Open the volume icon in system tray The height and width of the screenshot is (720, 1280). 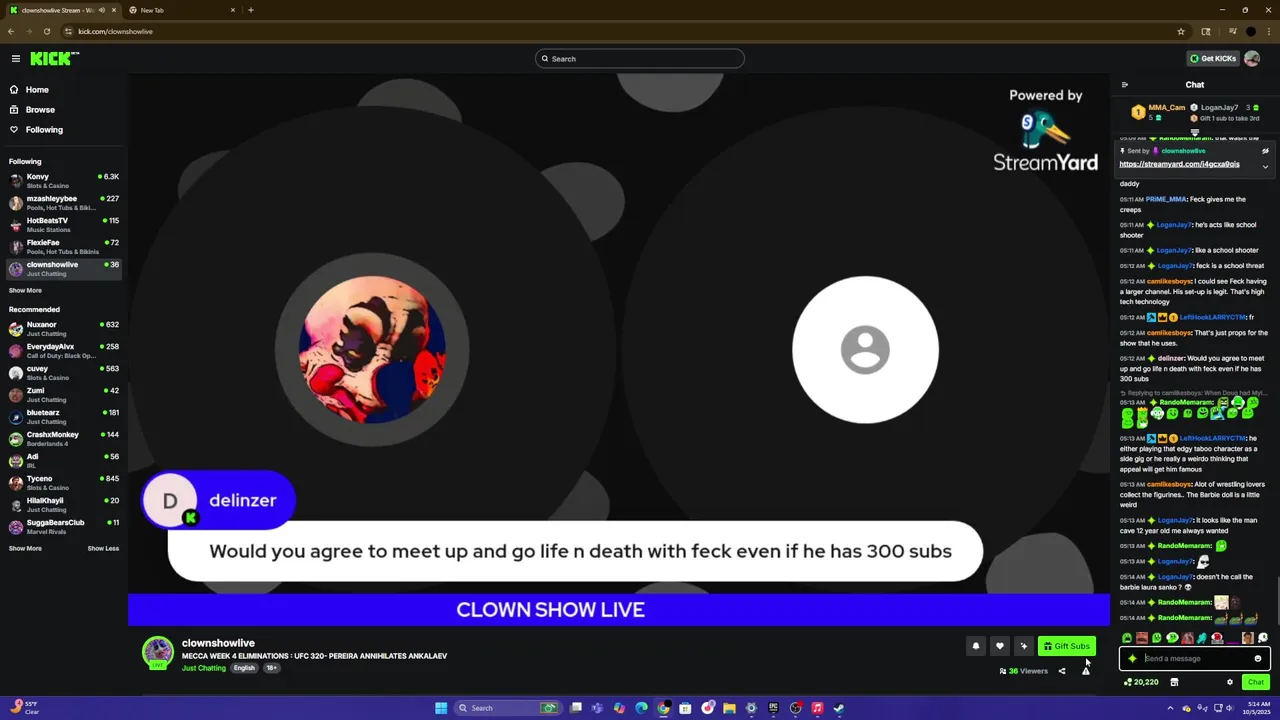pos(1231,708)
